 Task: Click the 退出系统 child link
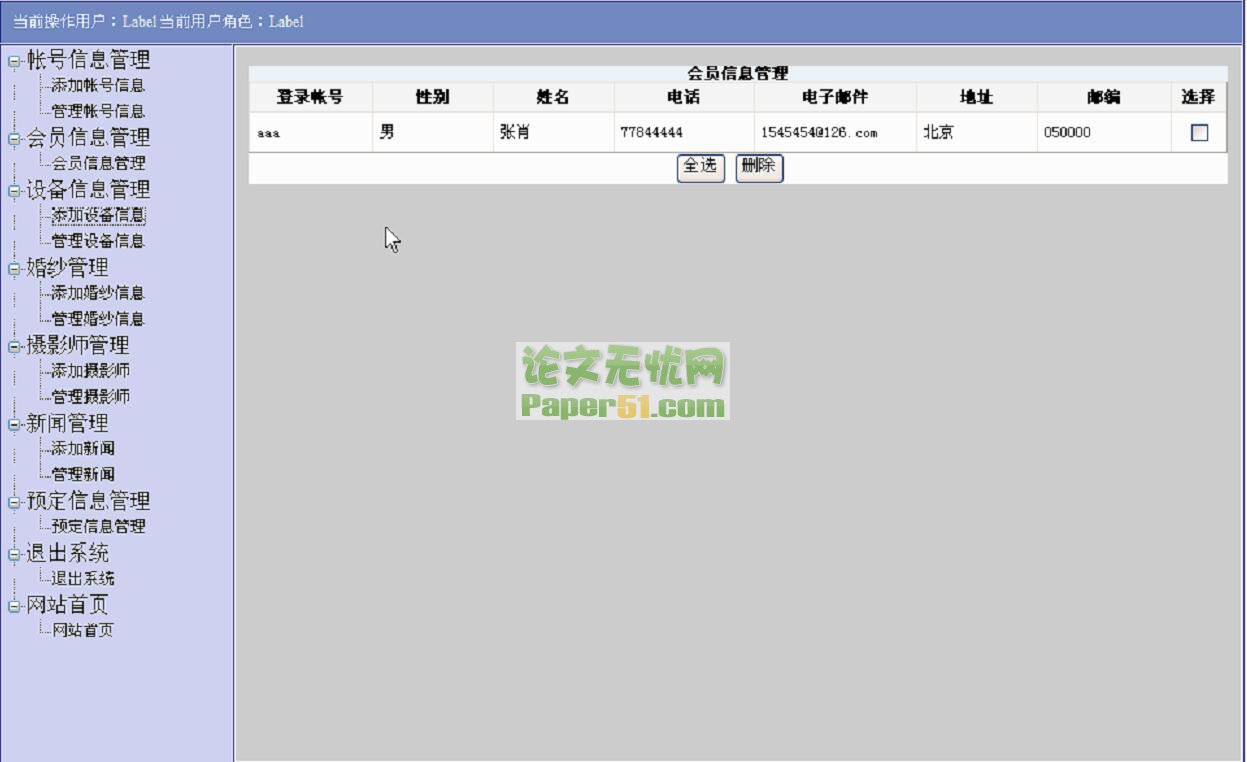83,578
